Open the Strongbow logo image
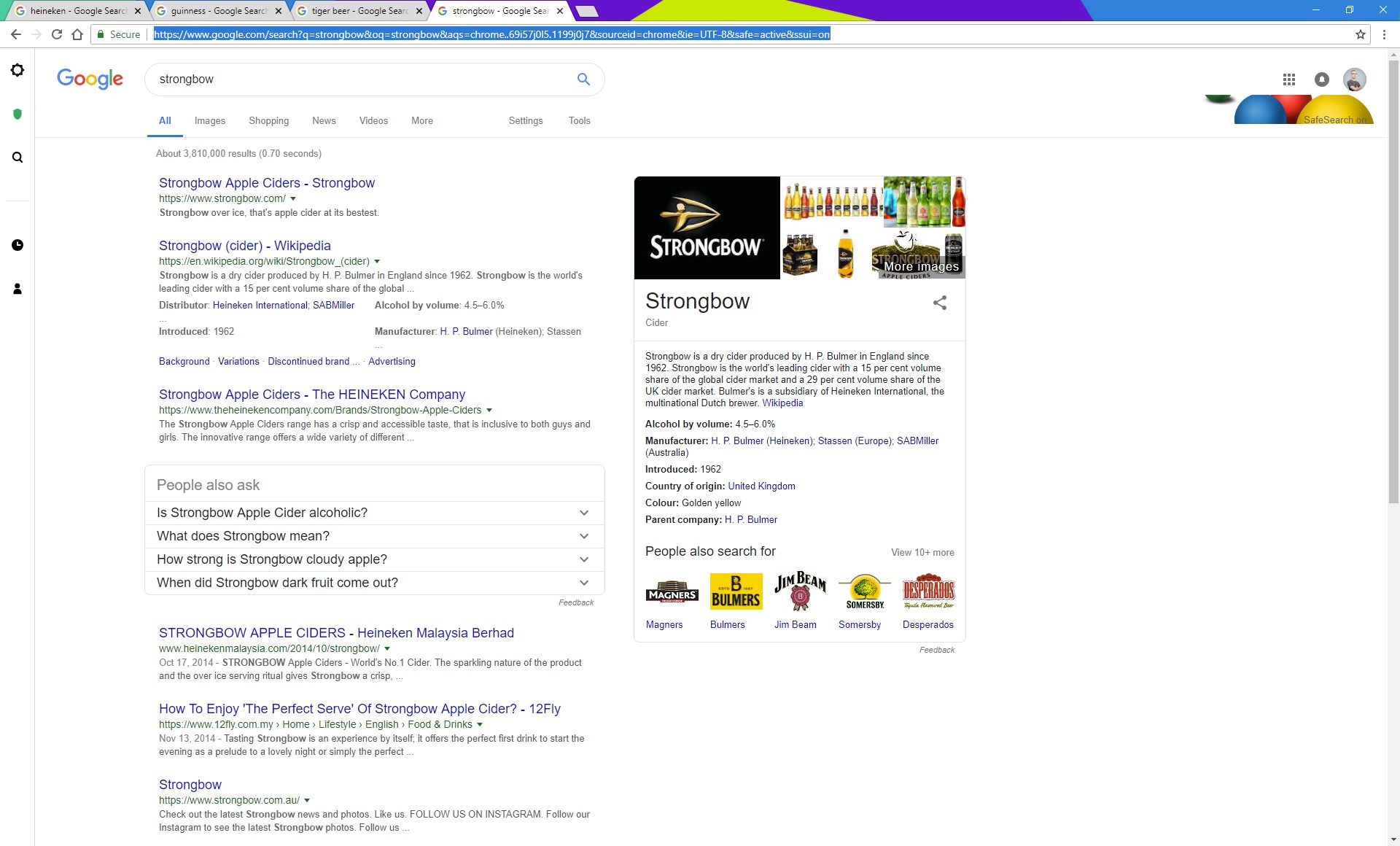1400x846 pixels. [x=707, y=228]
